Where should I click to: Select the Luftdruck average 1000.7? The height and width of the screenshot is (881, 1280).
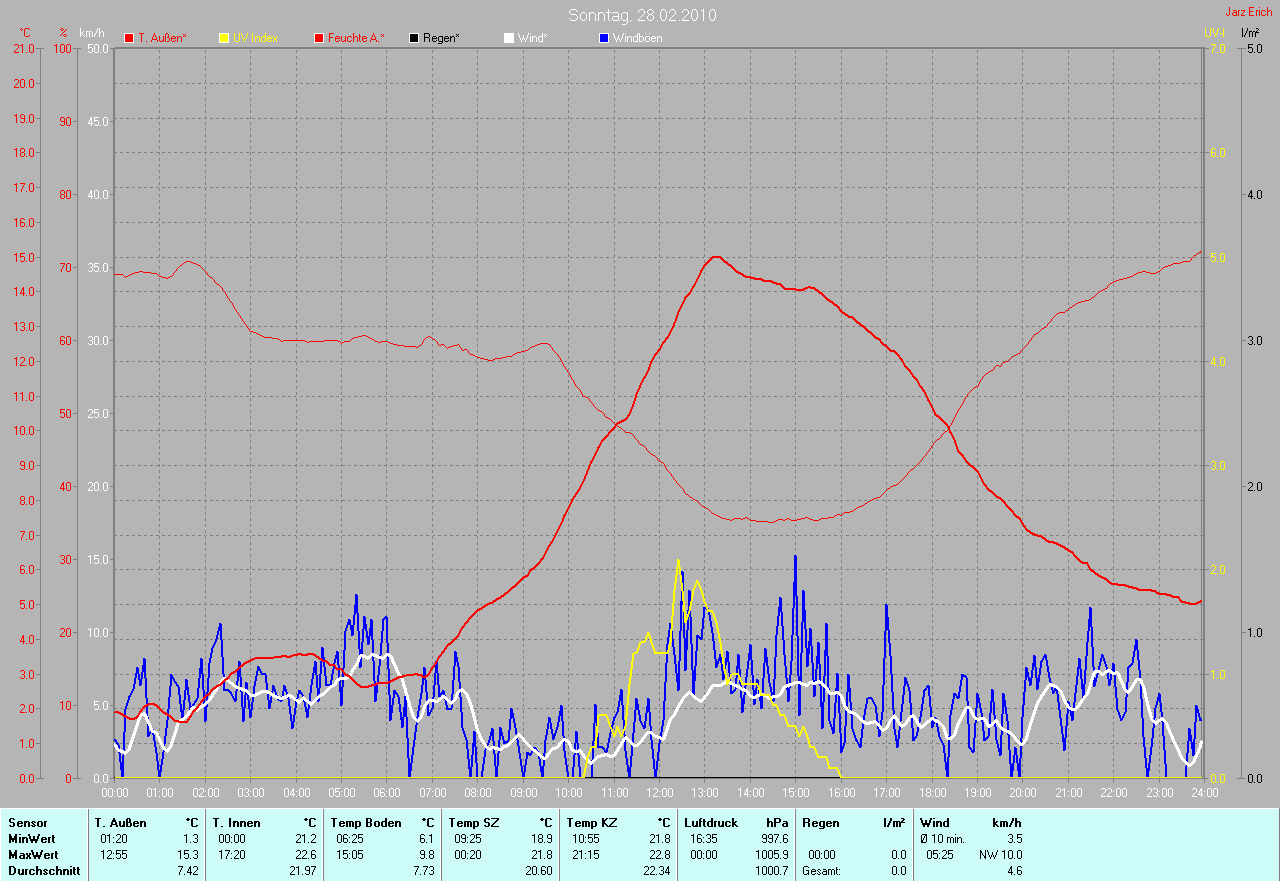(771, 871)
